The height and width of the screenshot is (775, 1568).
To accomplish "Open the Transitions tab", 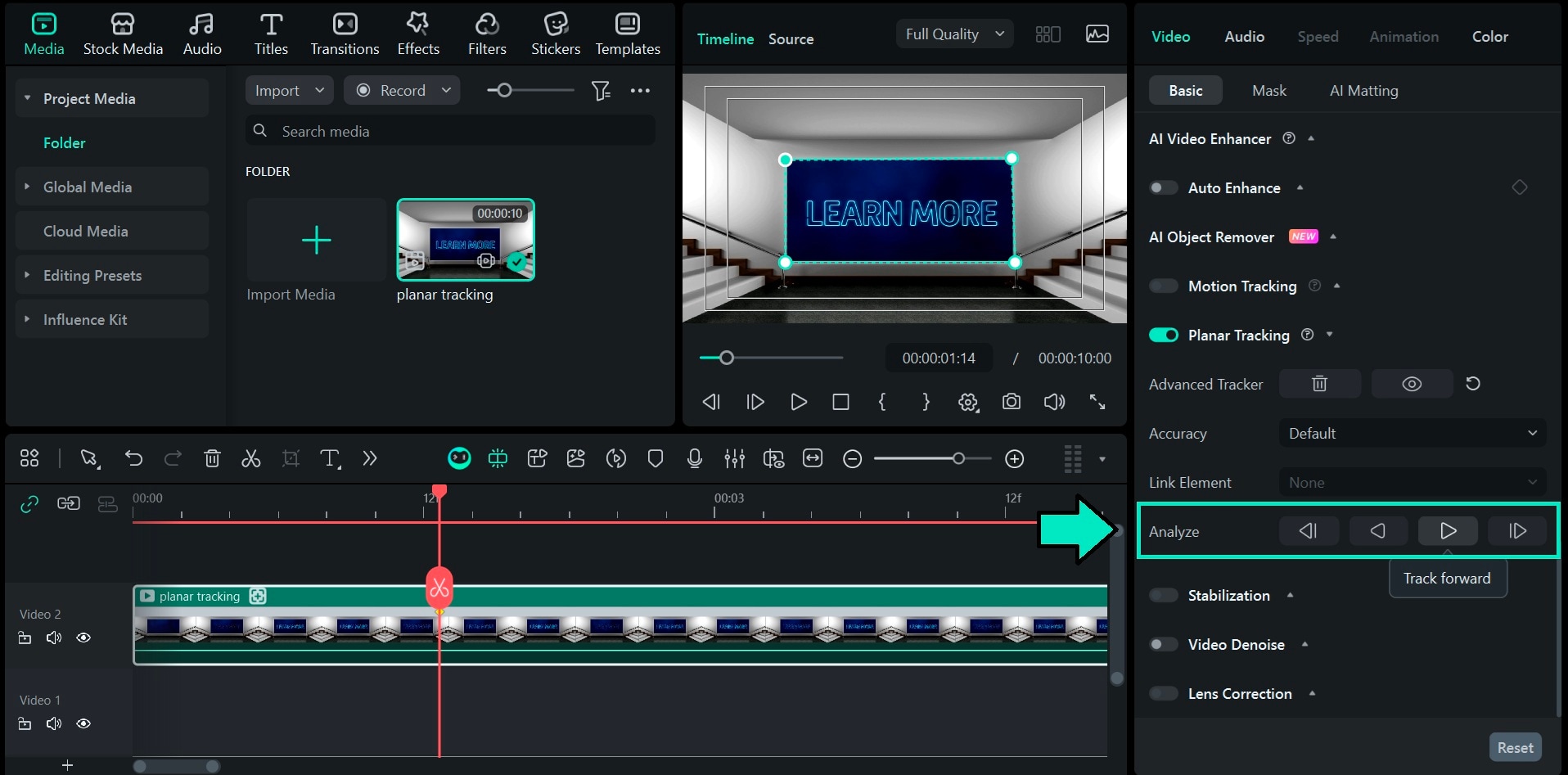I will 345,35.
